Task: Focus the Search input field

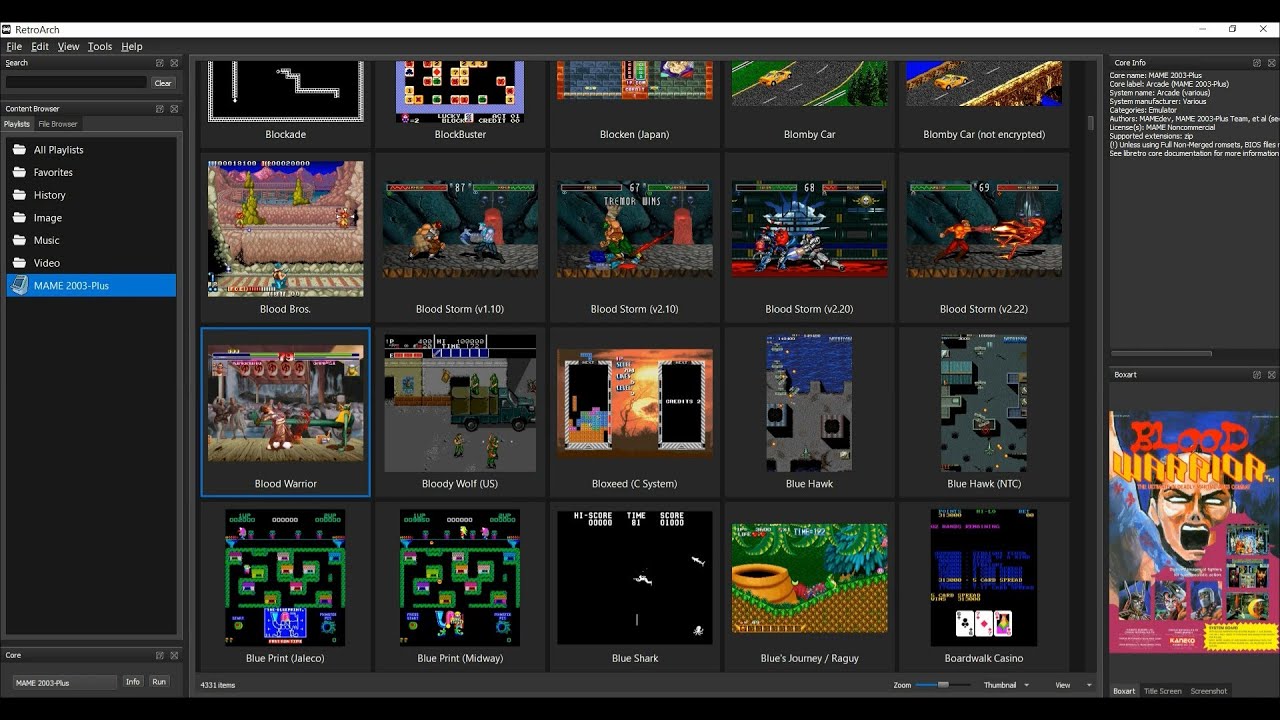Action: point(76,83)
